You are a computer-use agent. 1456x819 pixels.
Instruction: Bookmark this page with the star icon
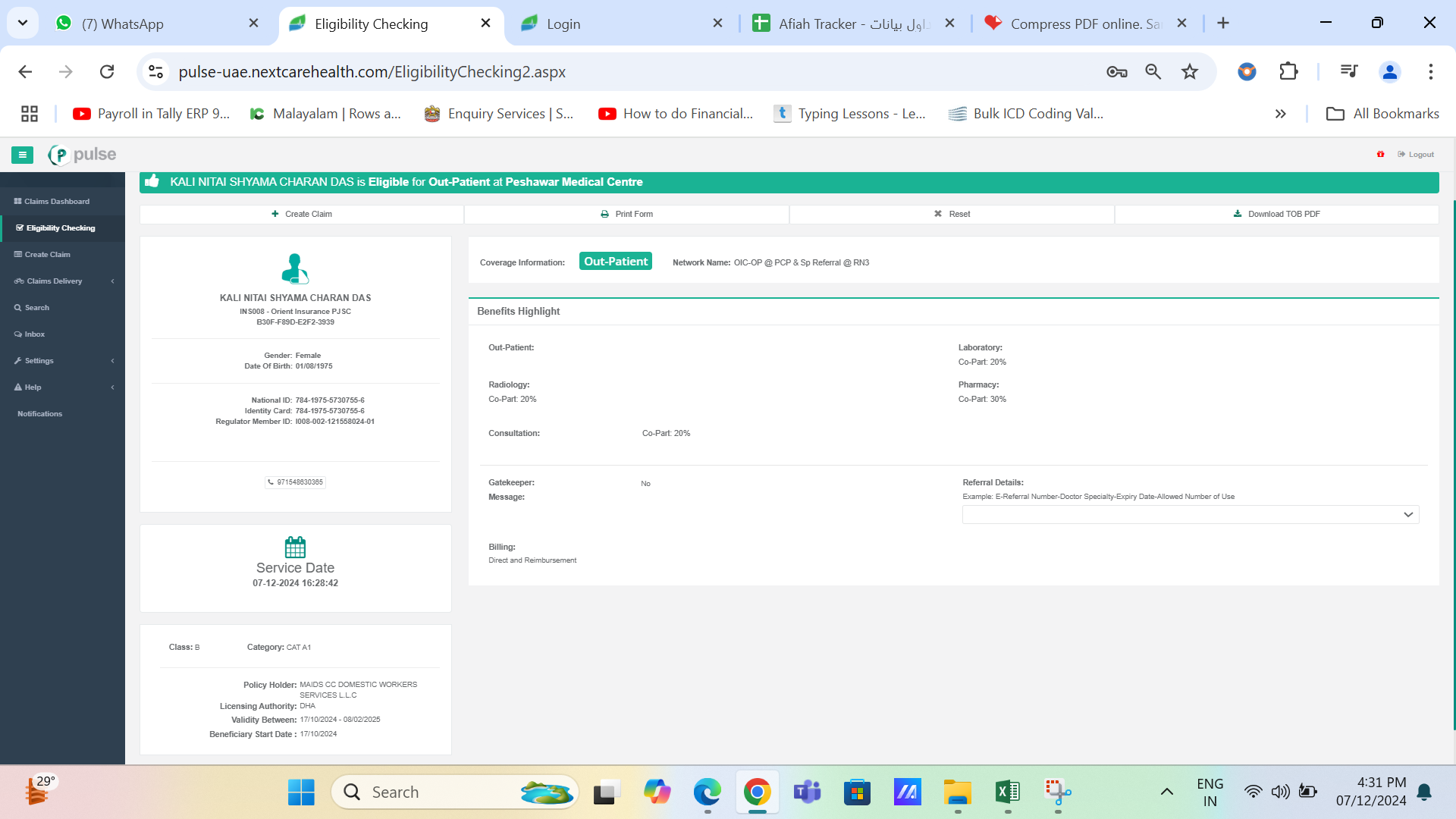pyautogui.click(x=1190, y=71)
